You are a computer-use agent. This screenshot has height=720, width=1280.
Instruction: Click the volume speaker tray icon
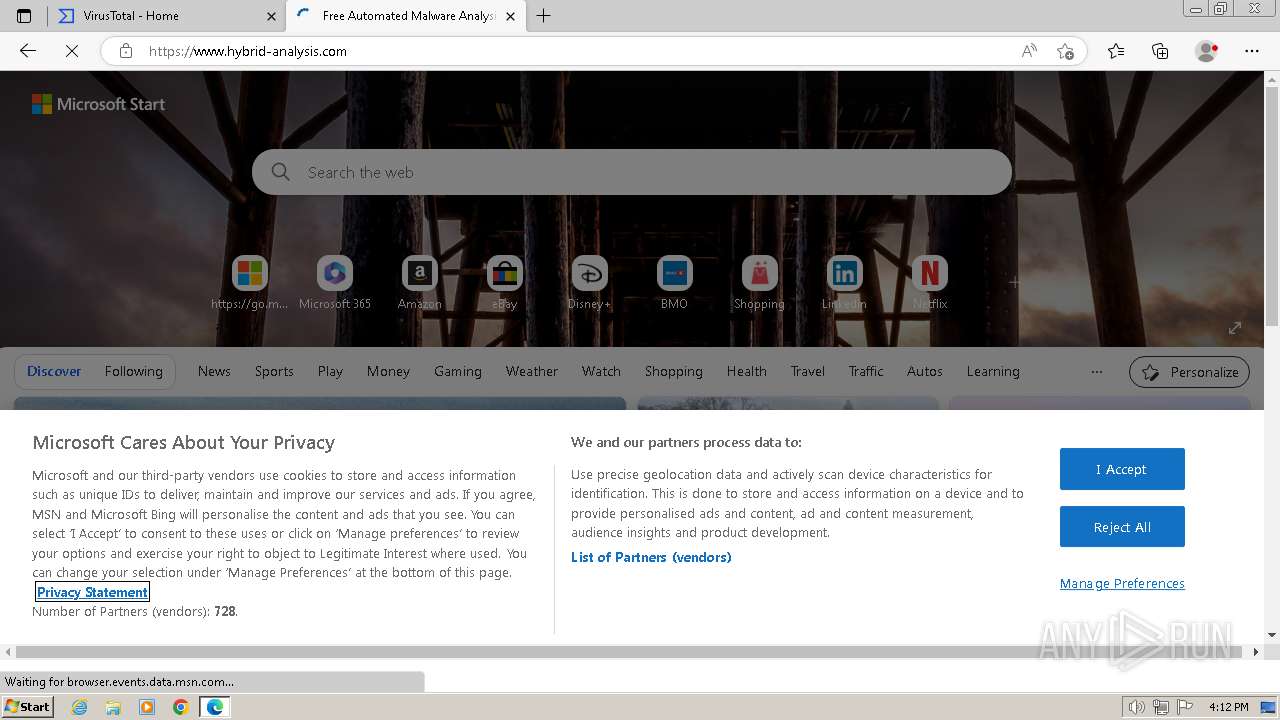pos(1137,707)
